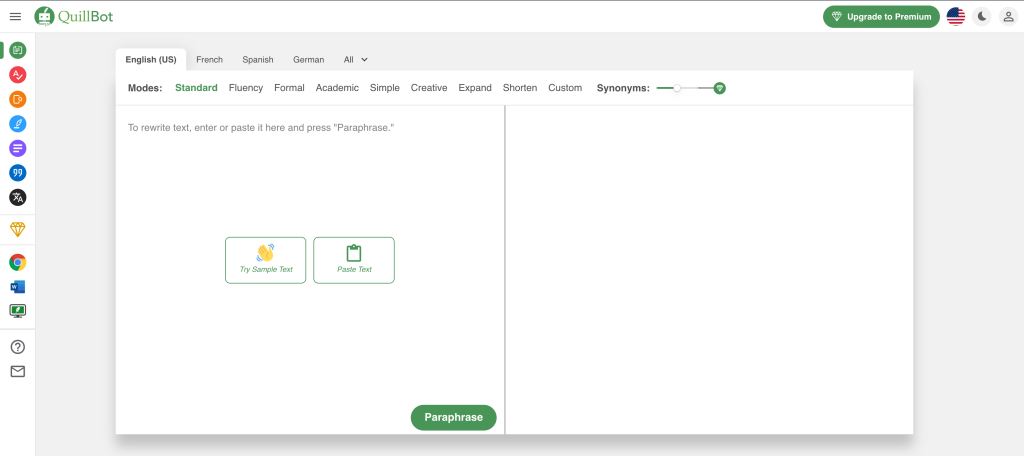
Task: Select Fluency mode
Action: [246, 88]
